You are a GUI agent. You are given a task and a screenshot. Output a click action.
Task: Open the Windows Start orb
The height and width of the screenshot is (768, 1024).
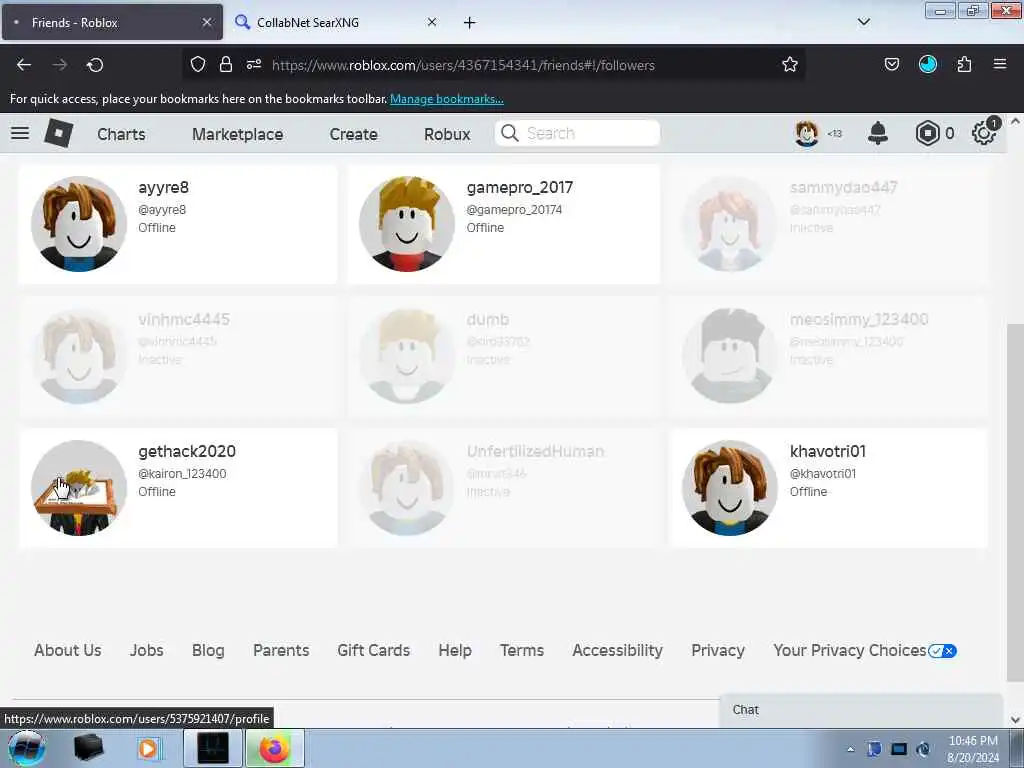tap(26, 748)
